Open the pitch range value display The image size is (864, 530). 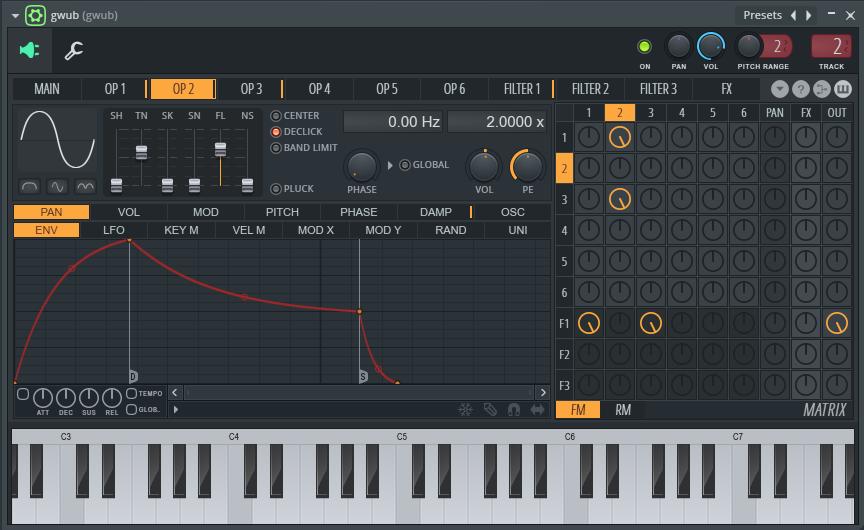pos(777,46)
